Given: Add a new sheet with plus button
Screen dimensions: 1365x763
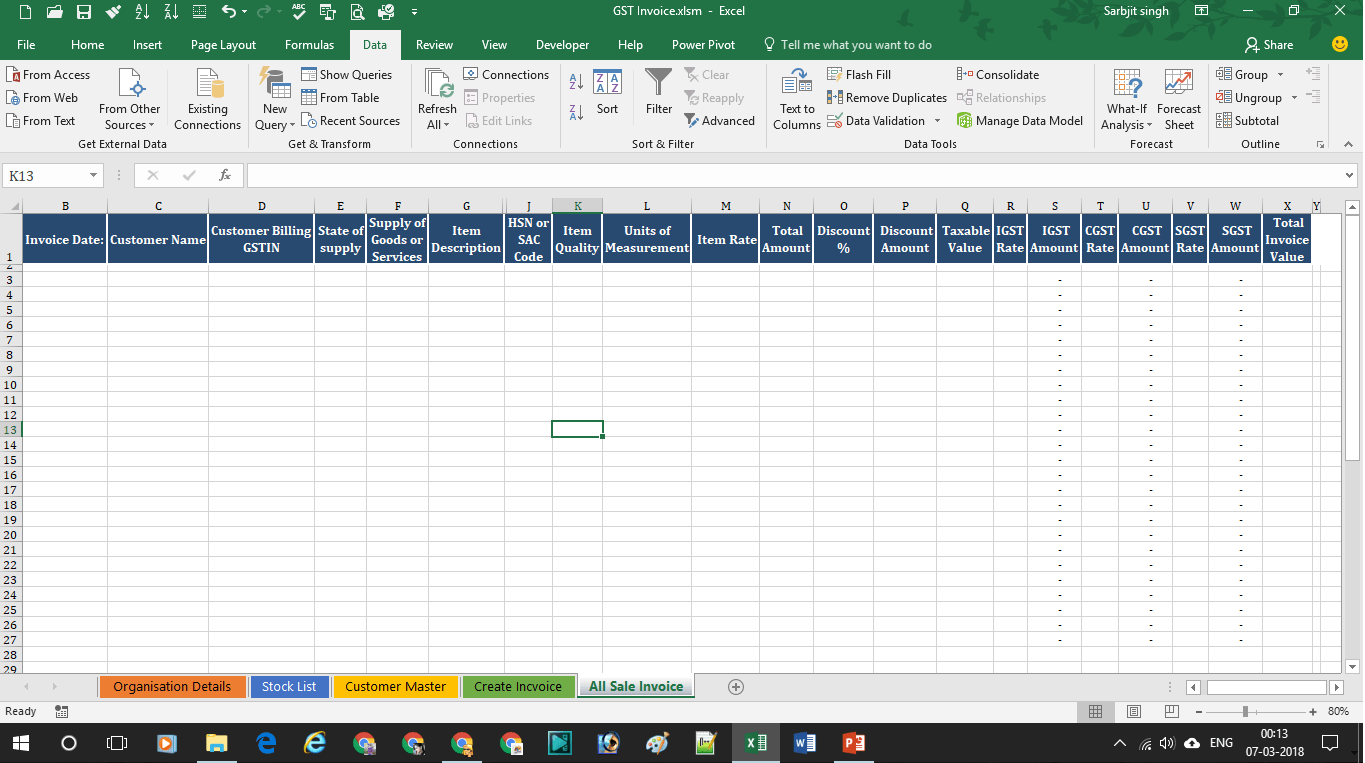Looking at the screenshot, I should point(736,687).
